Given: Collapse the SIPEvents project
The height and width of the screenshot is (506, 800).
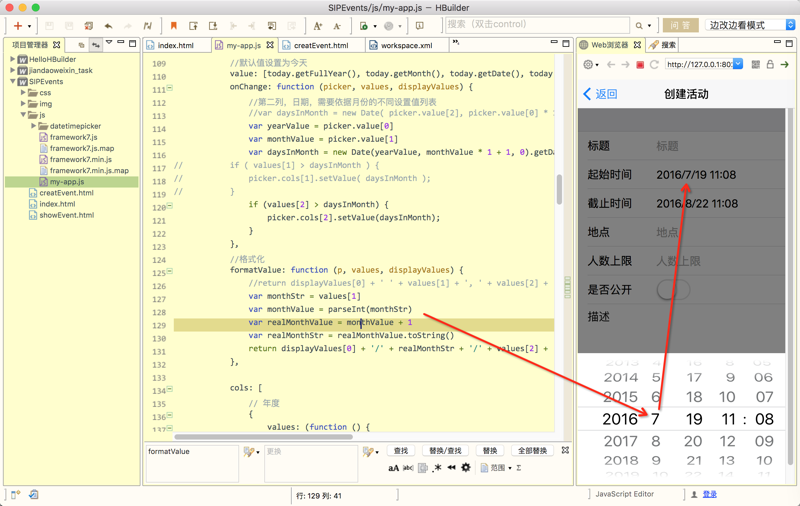Looking at the screenshot, I should click(13, 82).
